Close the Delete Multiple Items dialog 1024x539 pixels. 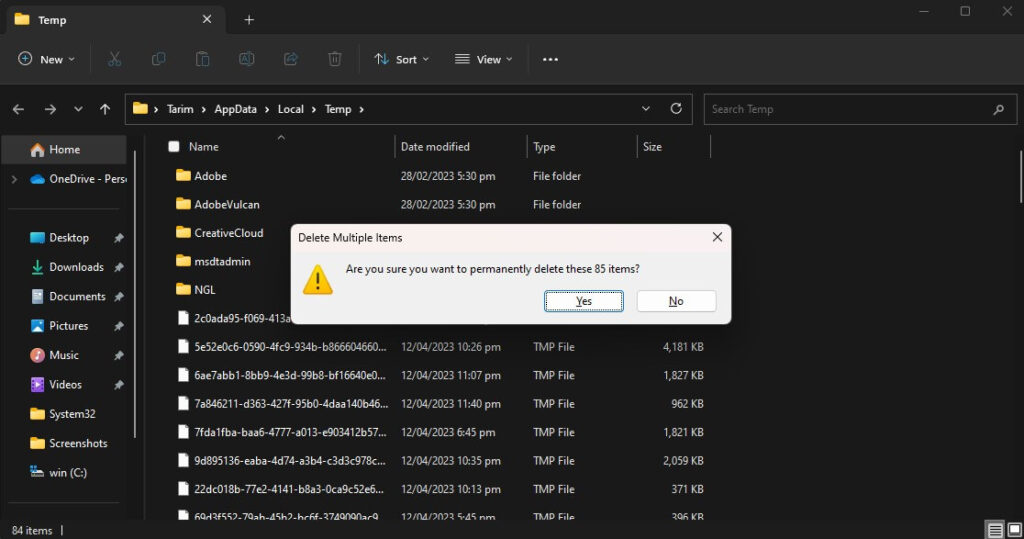click(717, 237)
